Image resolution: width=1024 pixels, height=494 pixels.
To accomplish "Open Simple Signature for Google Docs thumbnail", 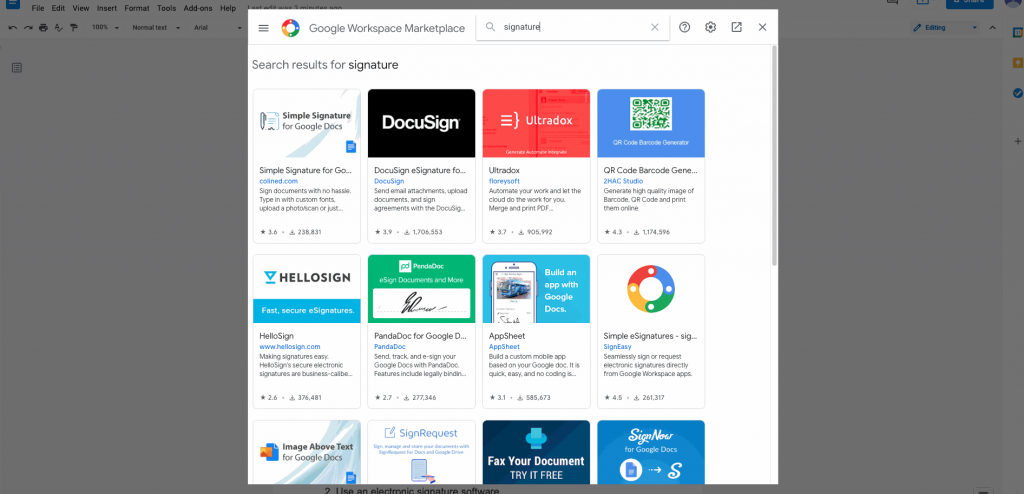I will tap(307, 124).
